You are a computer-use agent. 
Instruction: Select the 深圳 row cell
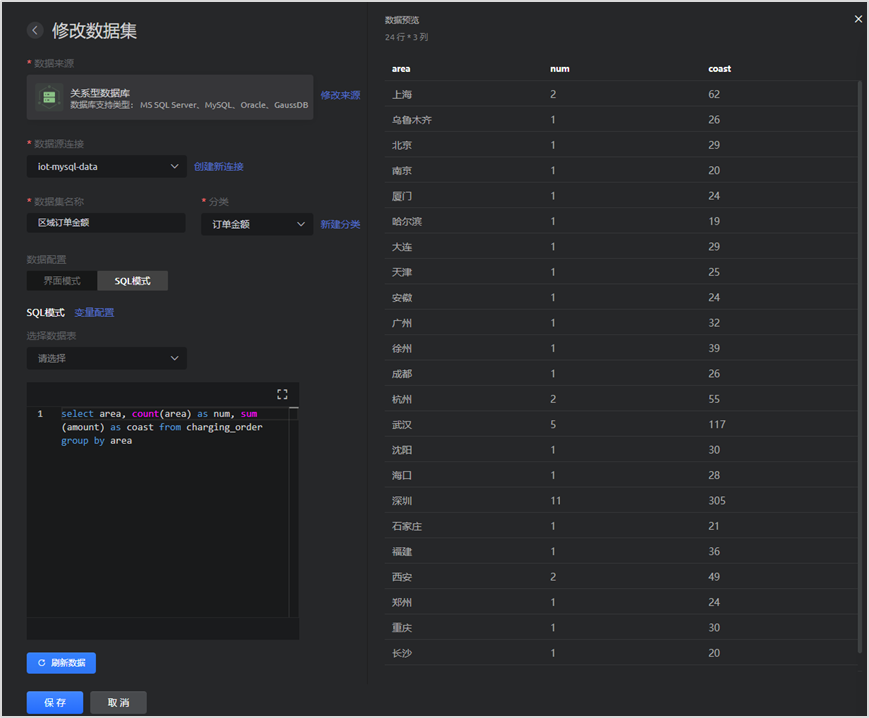[x=402, y=501]
